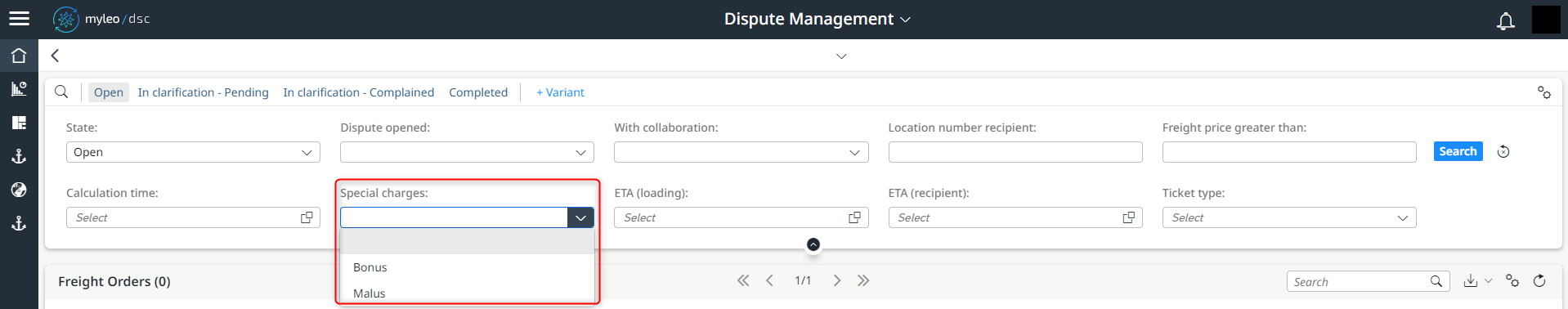Open the globe sidebar icon
Image resolution: width=1568 pixels, height=309 pixels.
[x=19, y=190]
